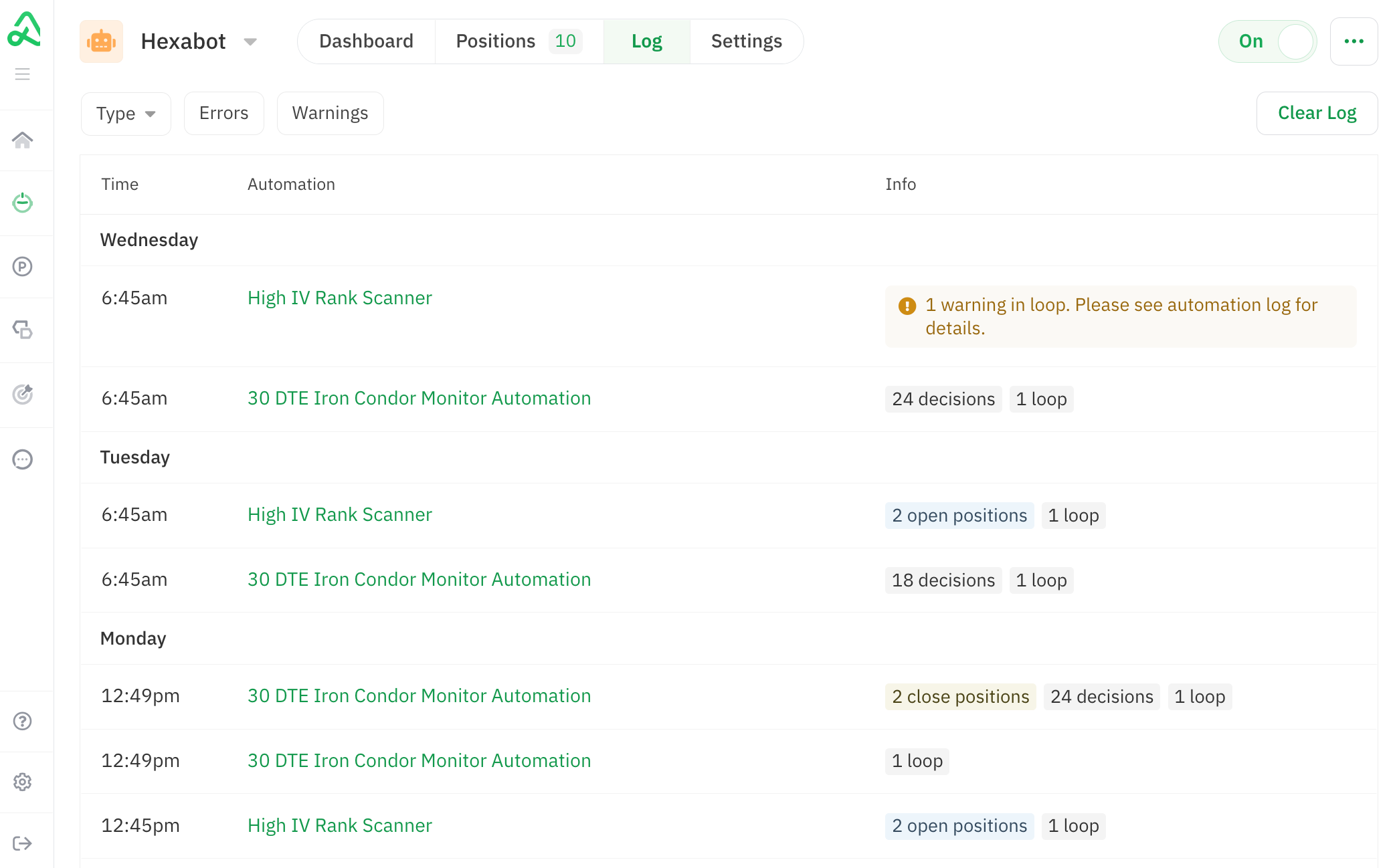Click the templates icon in the left sidebar
The image size is (1397, 868).
click(23, 330)
